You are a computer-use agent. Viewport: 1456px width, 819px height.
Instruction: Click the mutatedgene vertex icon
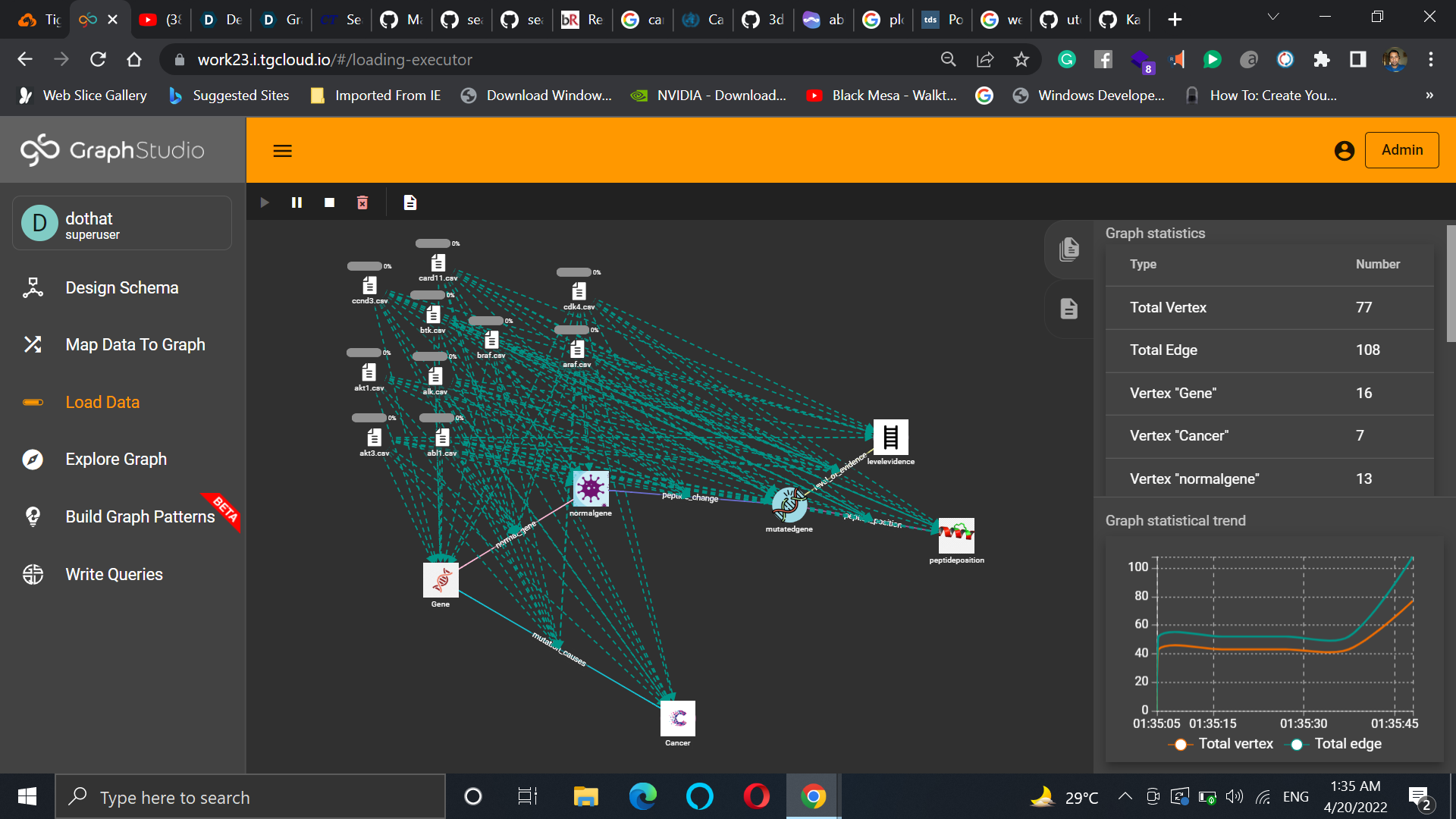(x=789, y=504)
